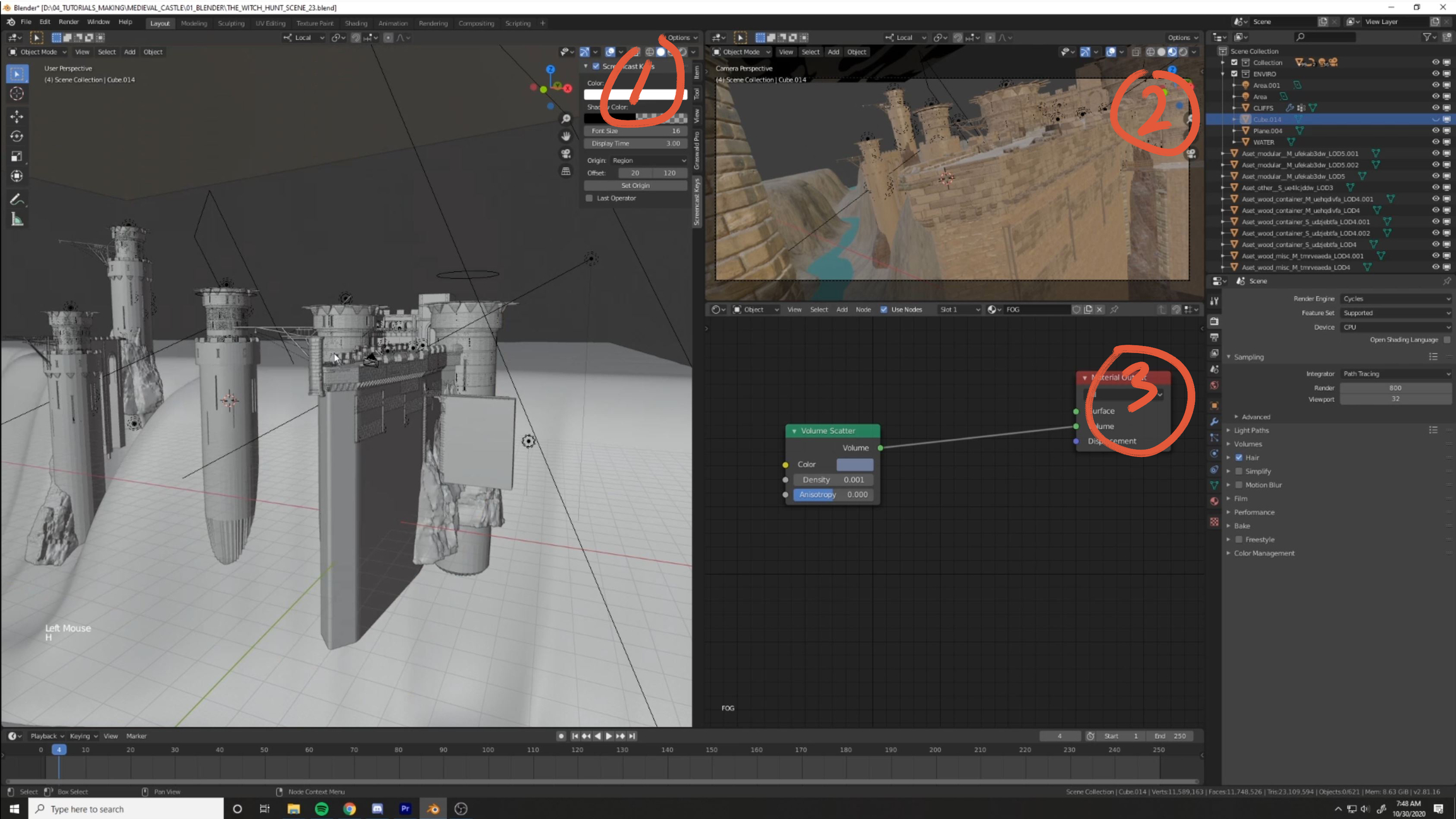
Task: Open the Slot 1 dropdown in node editor
Action: (x=960, y=310)
